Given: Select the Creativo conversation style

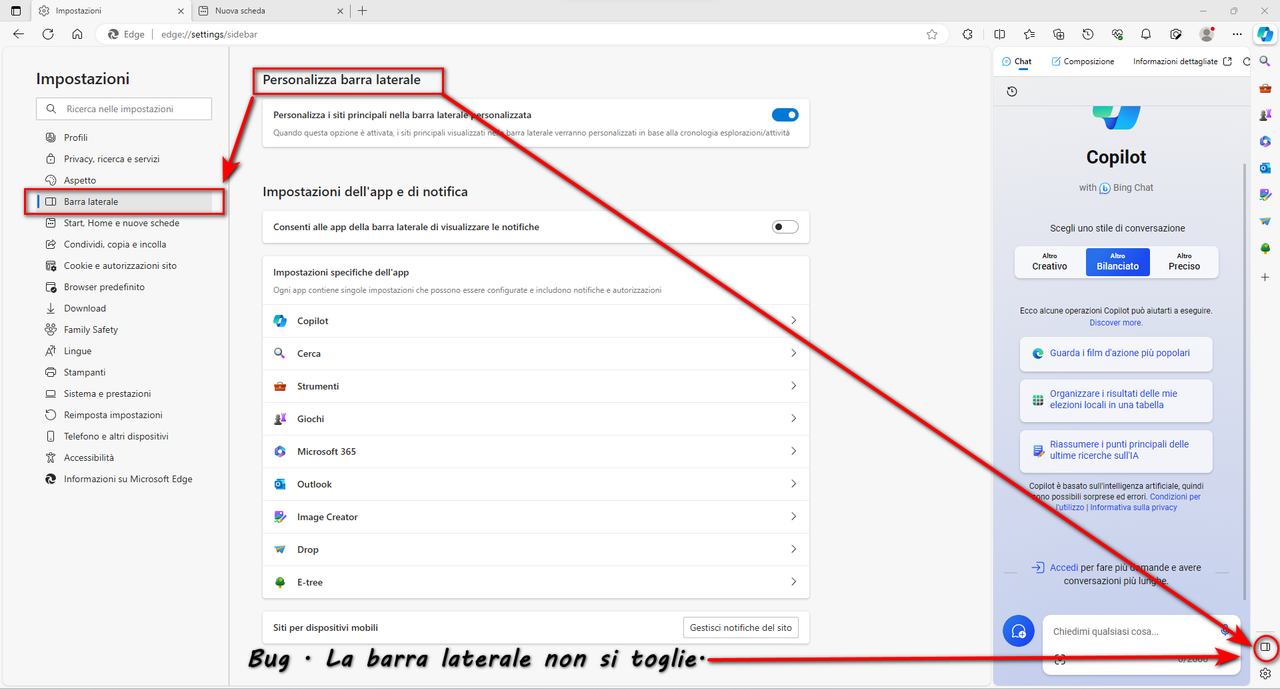Looking at the screenshot, I should pos(1049,262).
